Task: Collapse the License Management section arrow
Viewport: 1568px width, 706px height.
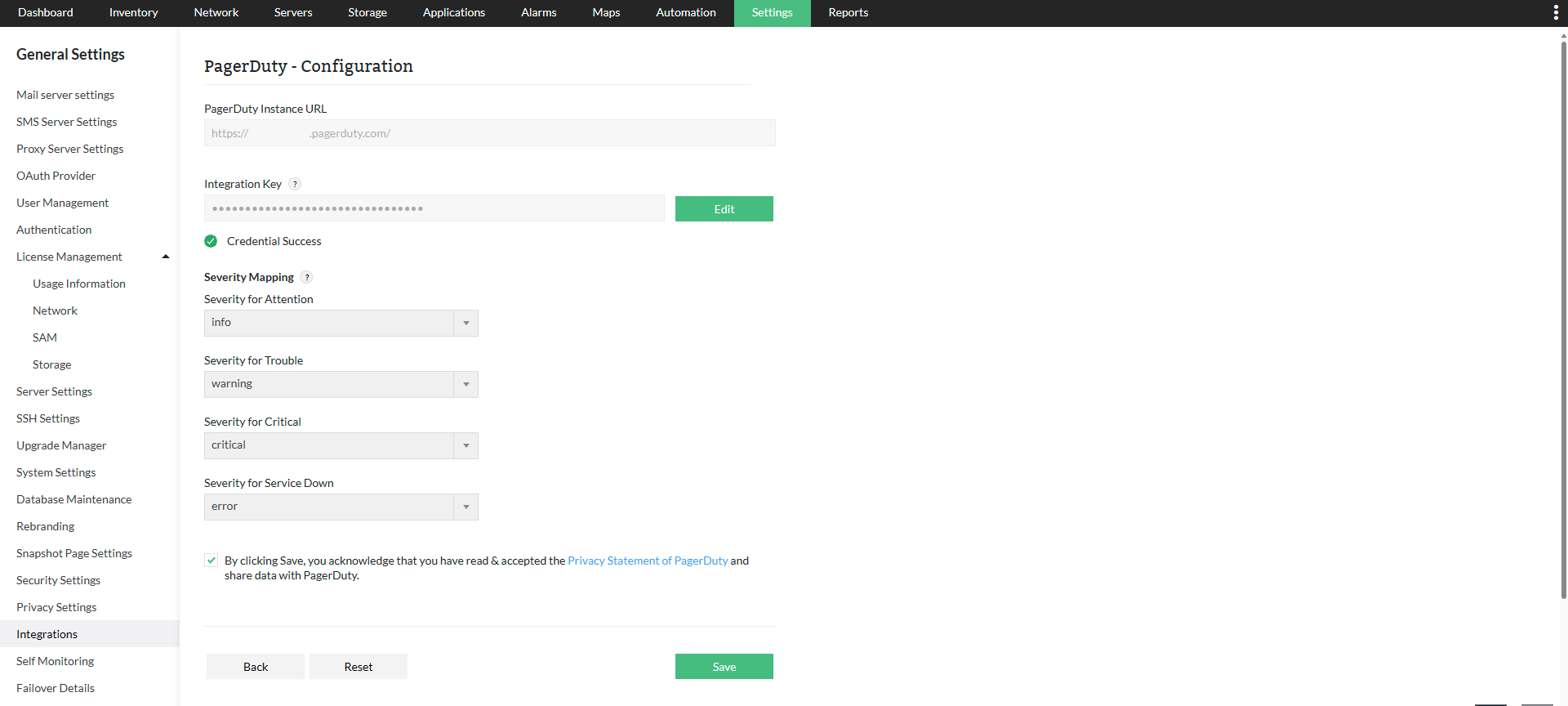Action: coord(166,257)
